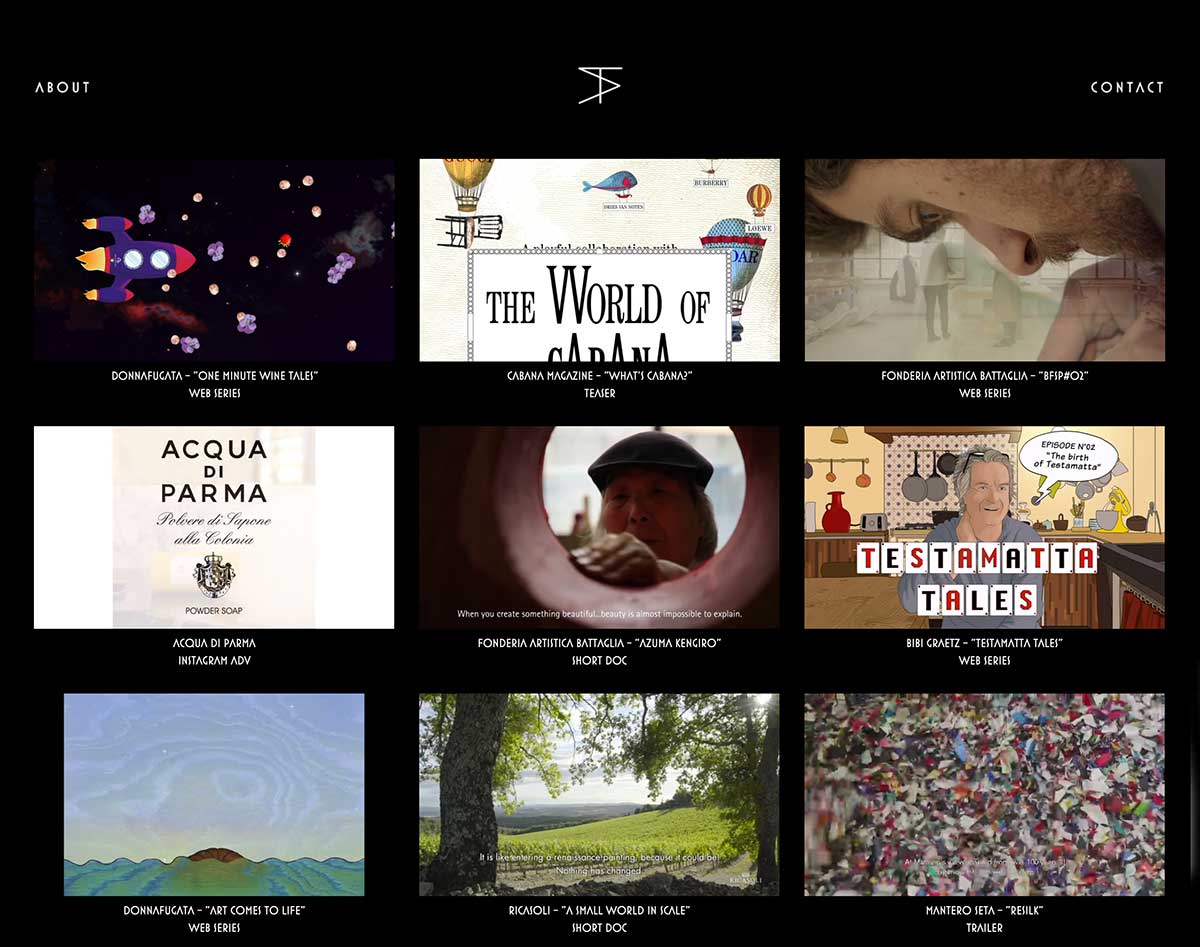This screenshot has height=947, width=1200.
Task: Open the colorful fabric scraps thumbnail
Action: (984, 794)
